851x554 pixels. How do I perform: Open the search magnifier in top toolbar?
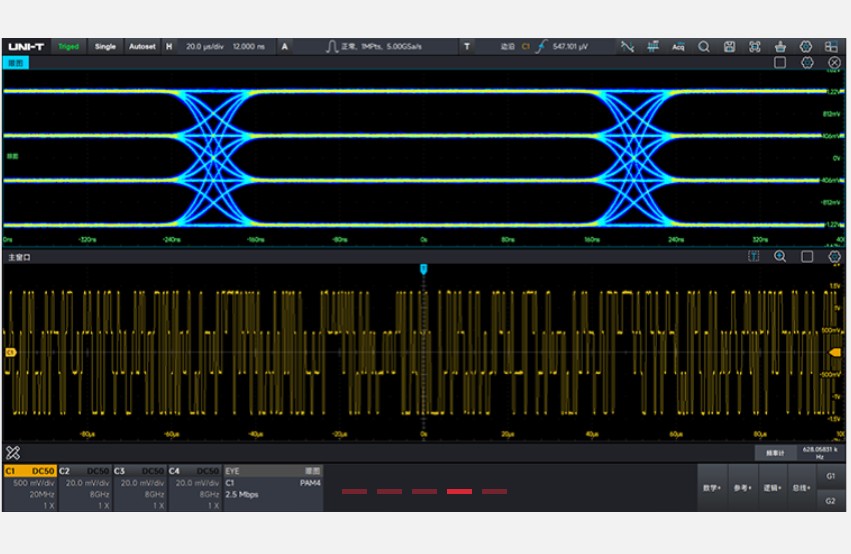704,46
